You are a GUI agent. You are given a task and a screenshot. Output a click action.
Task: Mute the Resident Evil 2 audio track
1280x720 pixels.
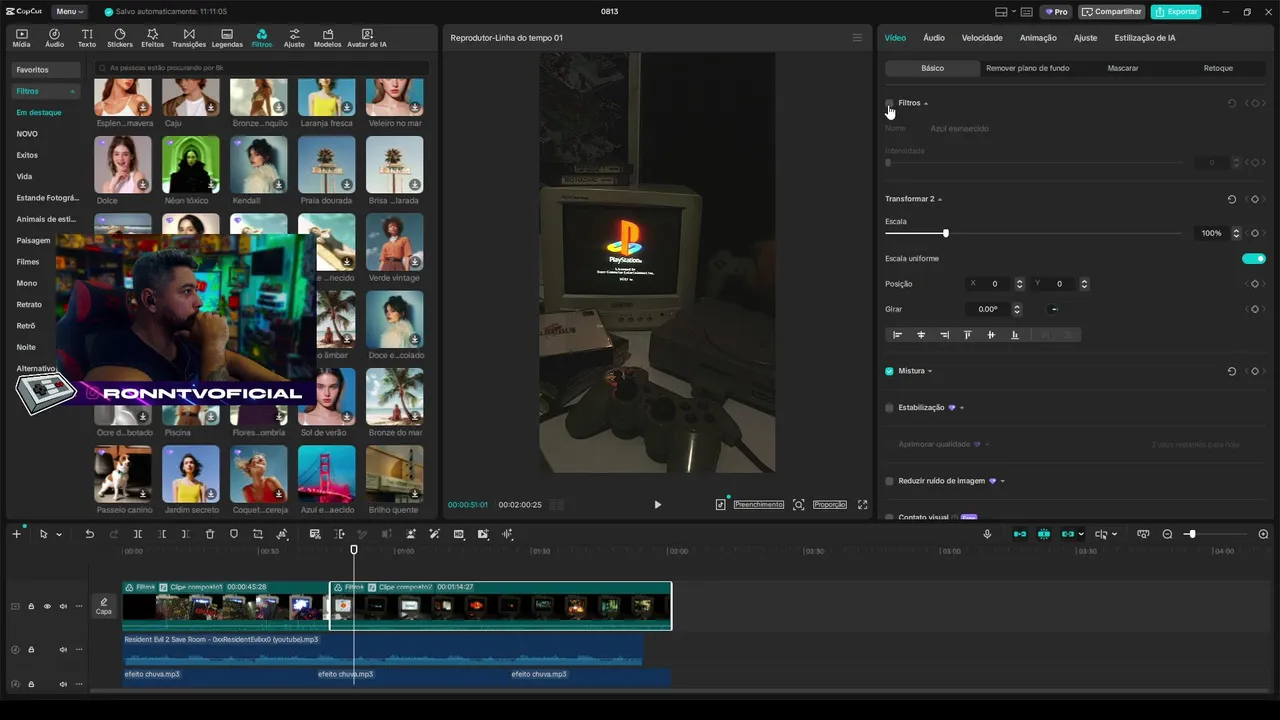coord(63,649)
